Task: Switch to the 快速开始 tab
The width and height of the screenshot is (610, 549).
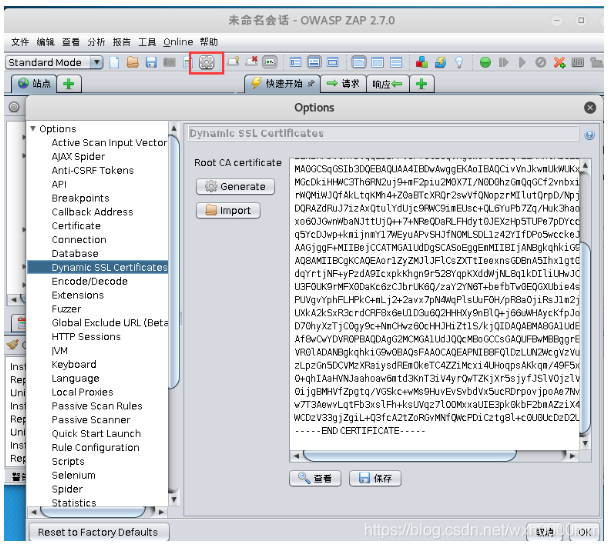Action: [x=282, y=84]
